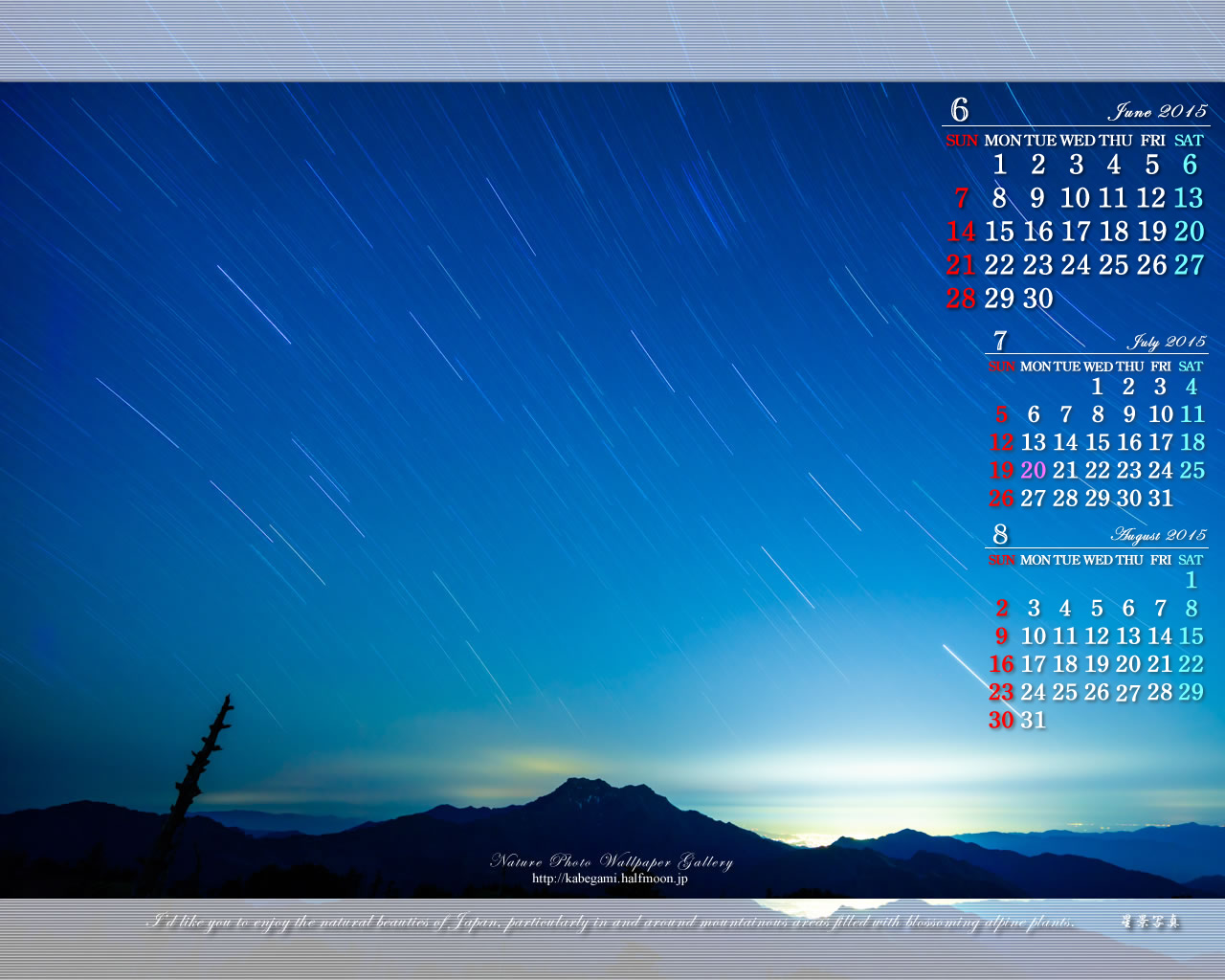
Task: Click the Japanese characters at bottom right
Action: (x=1149, y=922)
